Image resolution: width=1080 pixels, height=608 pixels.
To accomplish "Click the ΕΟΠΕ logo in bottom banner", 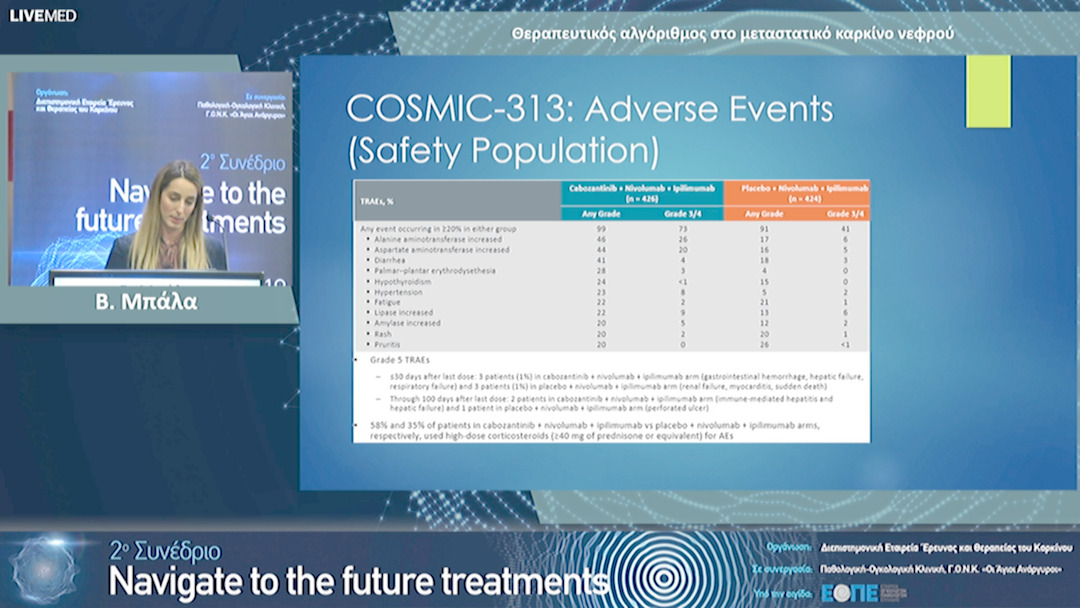I will tap(849, 592).
